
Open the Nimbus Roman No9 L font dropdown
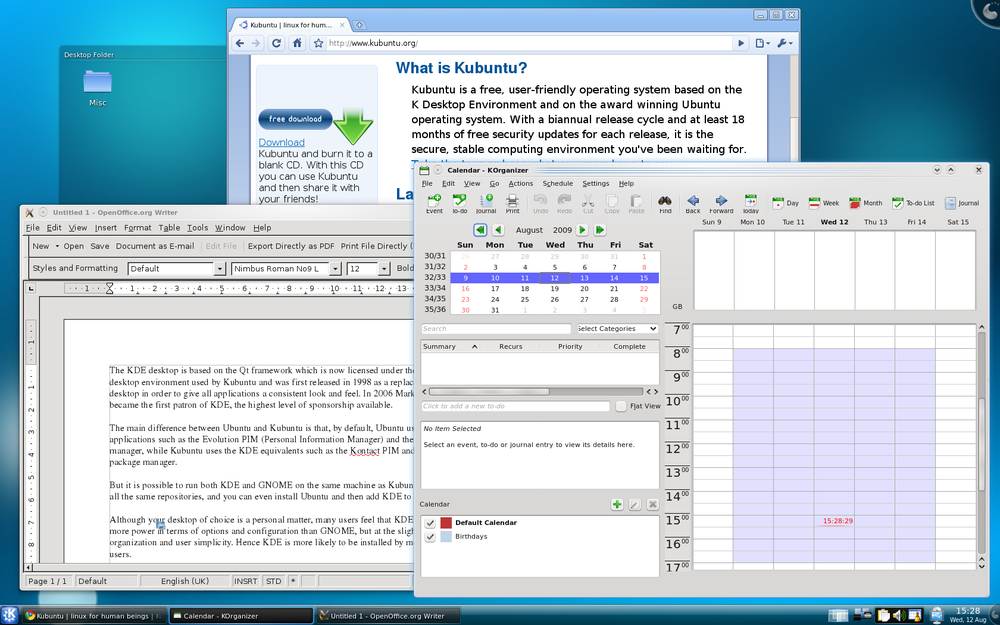[x=338, y=268]
